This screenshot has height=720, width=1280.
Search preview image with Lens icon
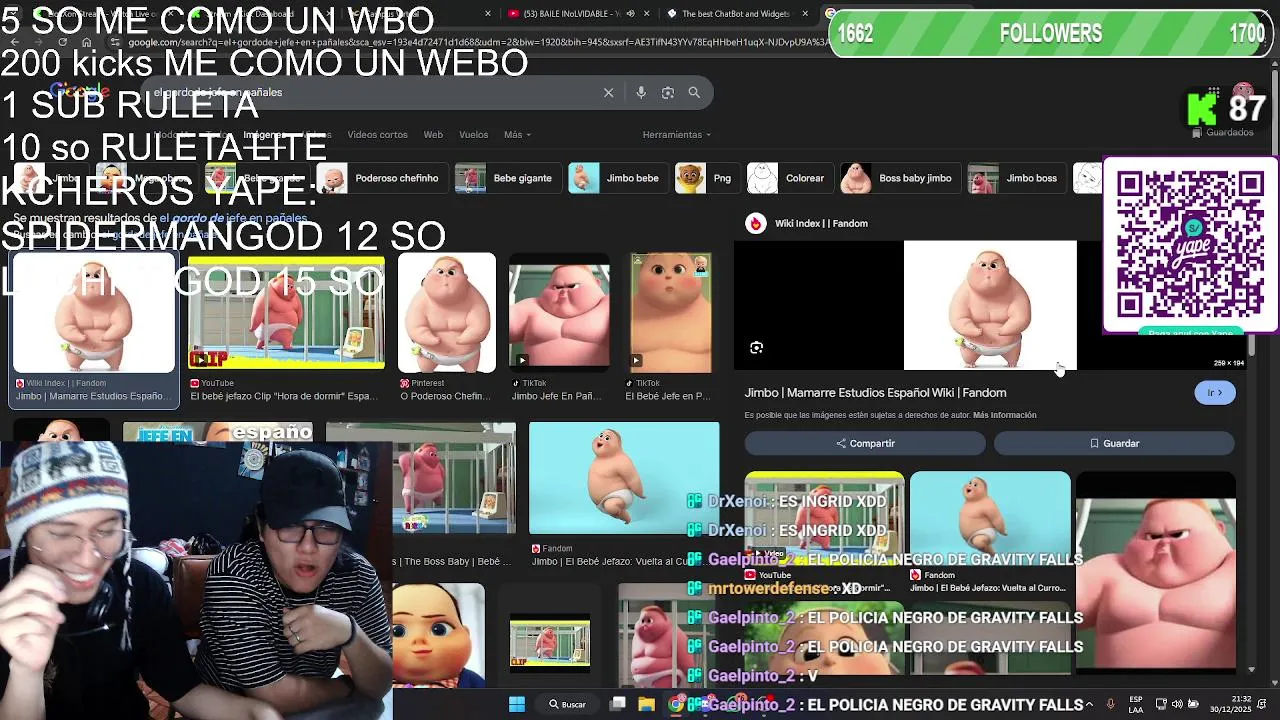tap(756, 347)
